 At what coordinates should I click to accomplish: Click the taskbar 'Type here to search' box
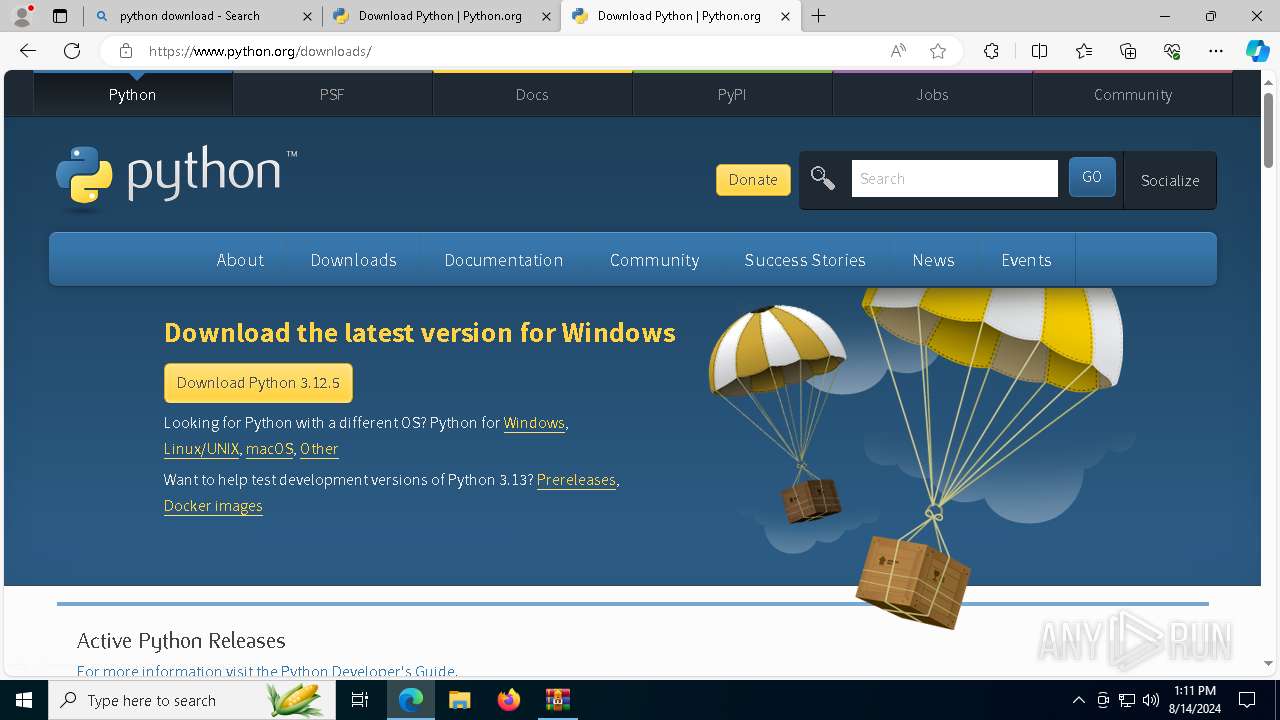[192, 700]
